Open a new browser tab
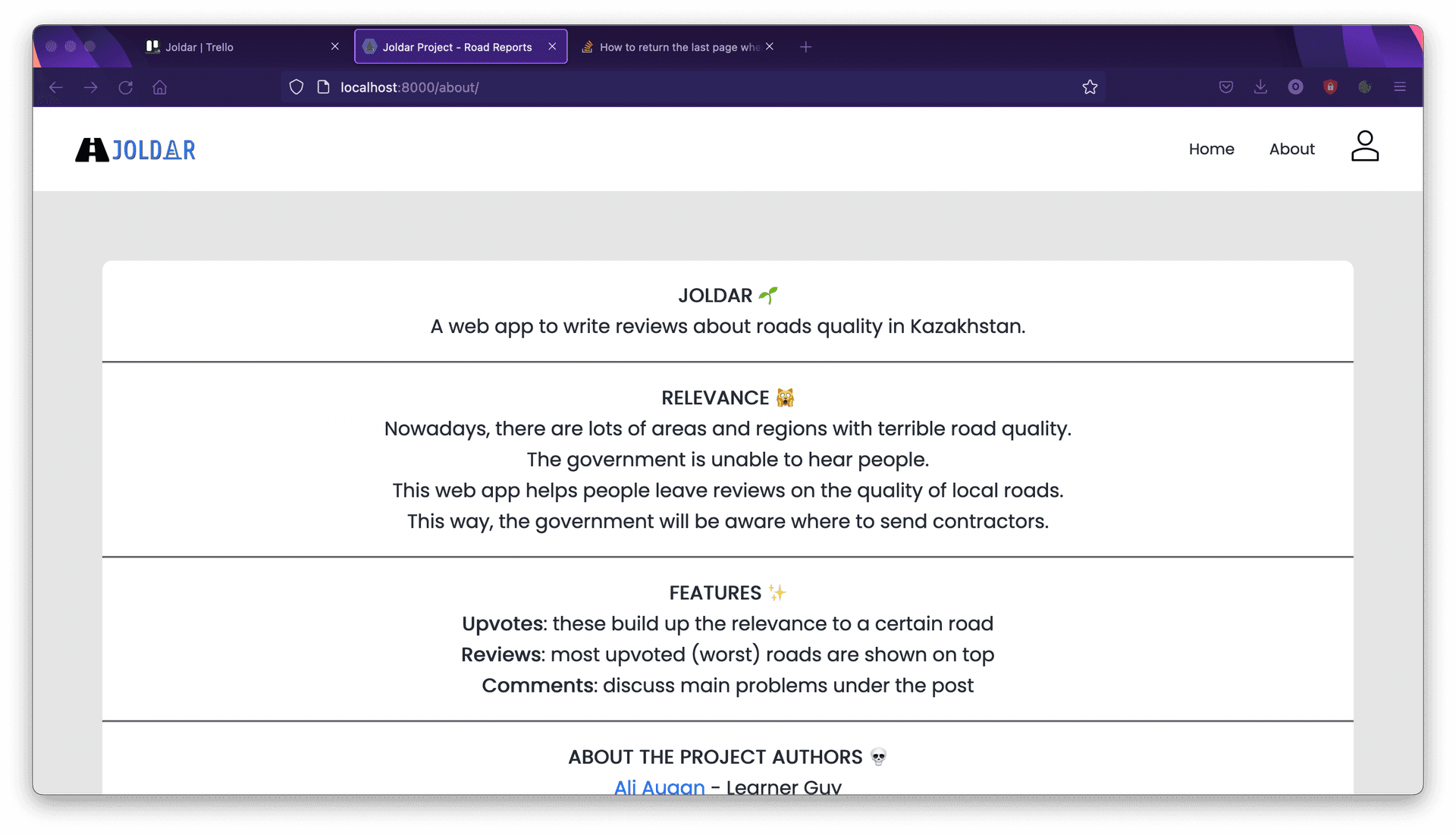1456x835 pixels. (805, 47)
